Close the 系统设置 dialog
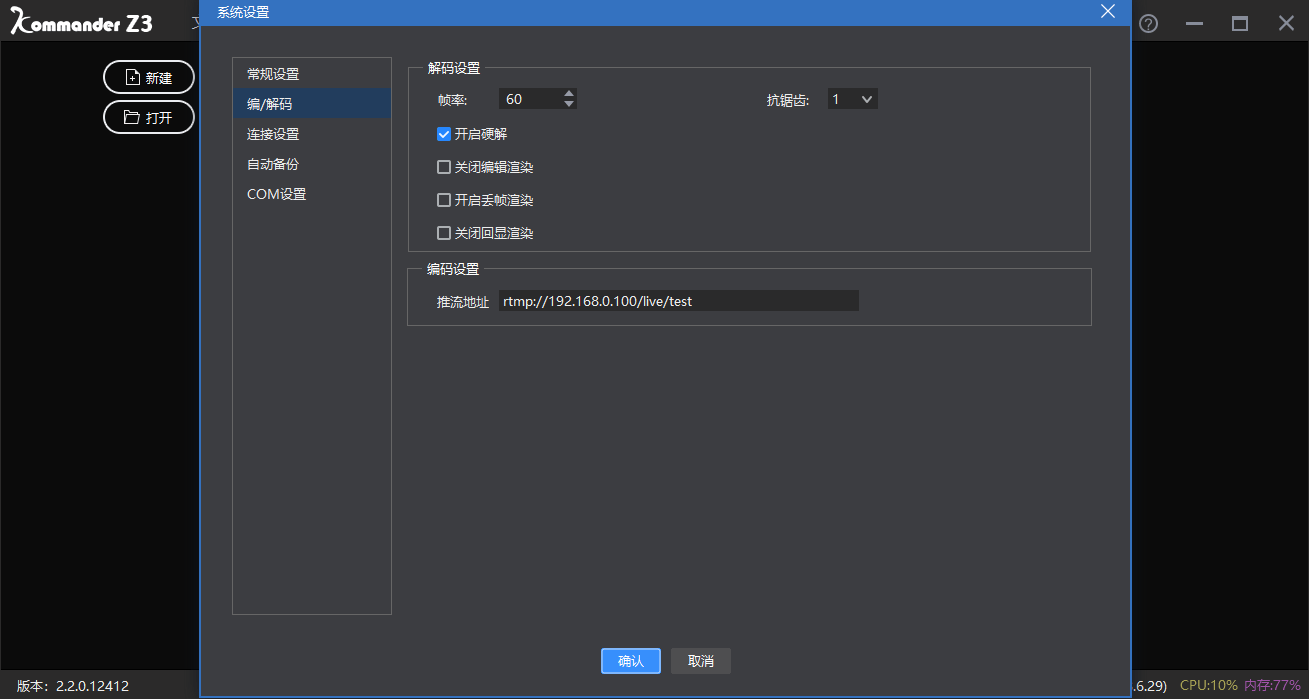This screenshot has width=1309, height=699. tap(1107, 11)
